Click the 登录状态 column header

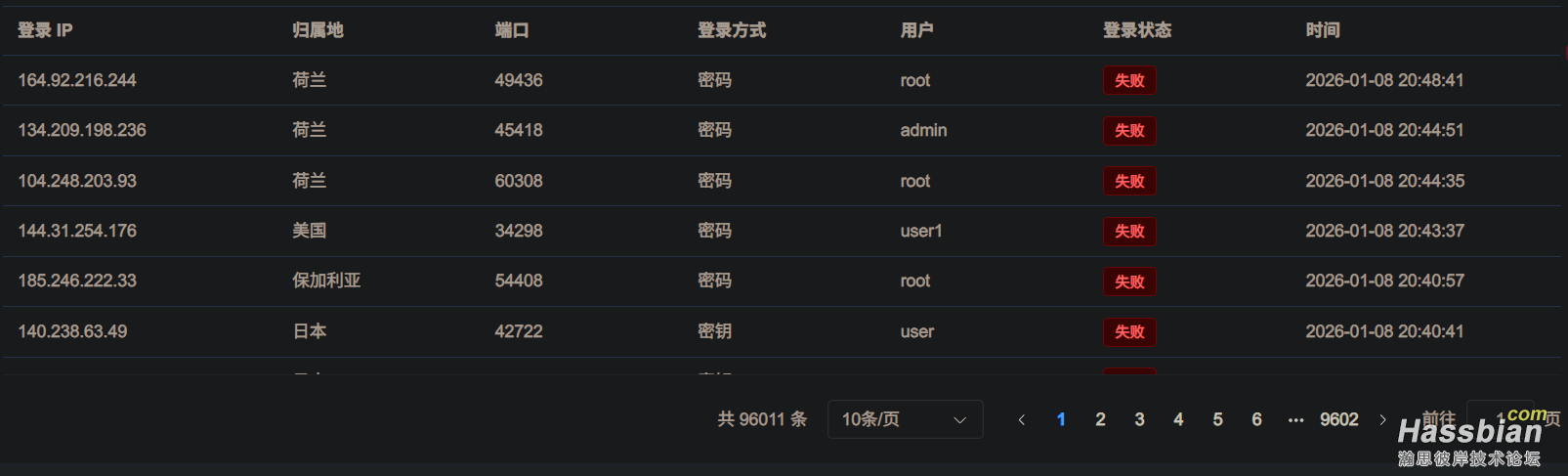coord(1137,30)
